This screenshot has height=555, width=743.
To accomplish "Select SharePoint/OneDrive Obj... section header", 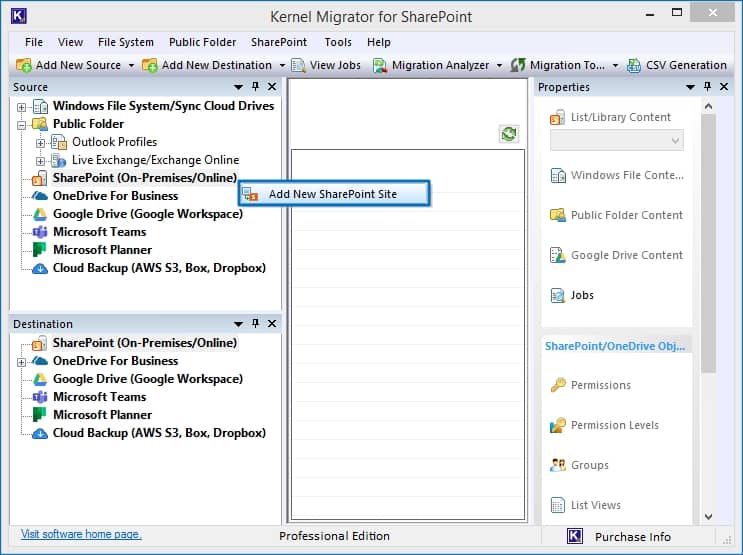I will [615, 346].
